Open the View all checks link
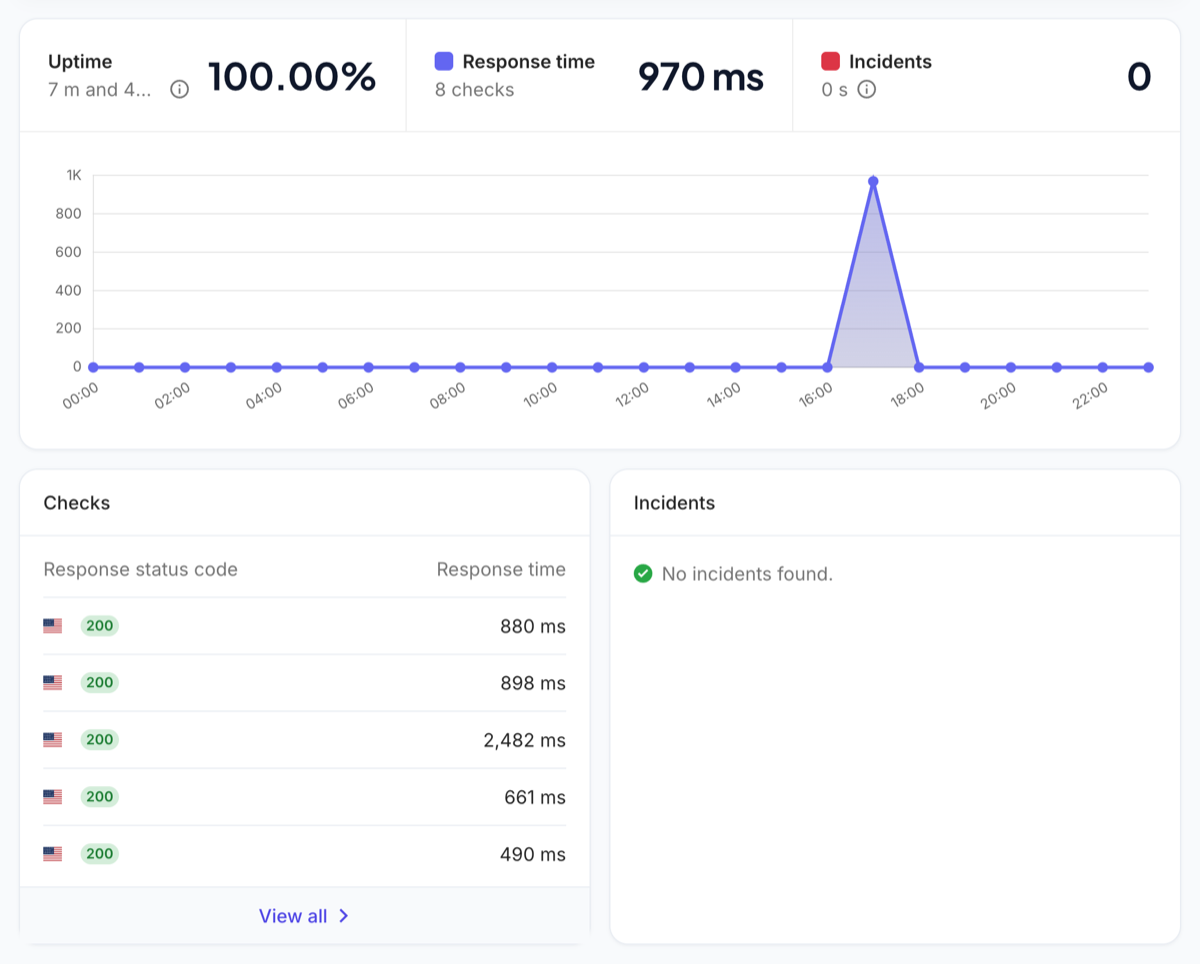Screen dimensions: 1200x964 [304, 916]
